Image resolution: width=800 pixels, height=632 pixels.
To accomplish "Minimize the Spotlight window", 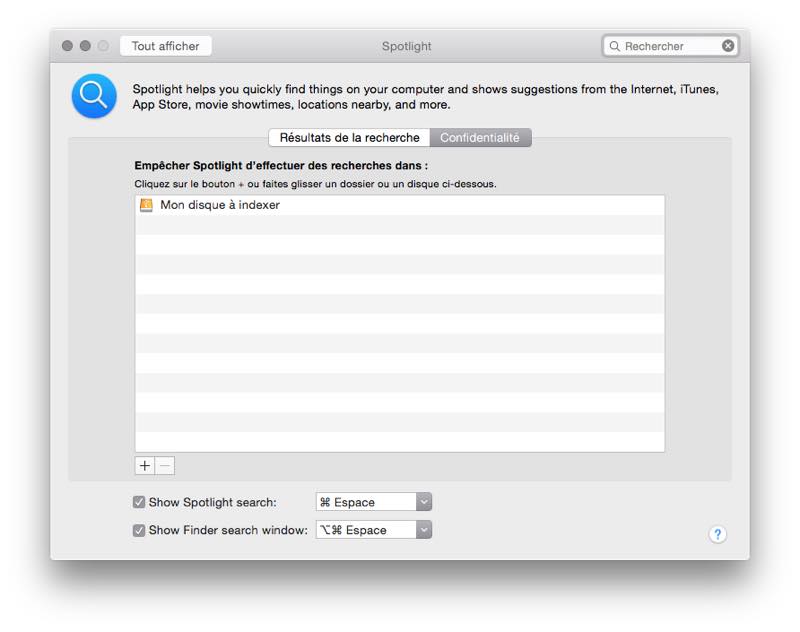I will point(85,46).
